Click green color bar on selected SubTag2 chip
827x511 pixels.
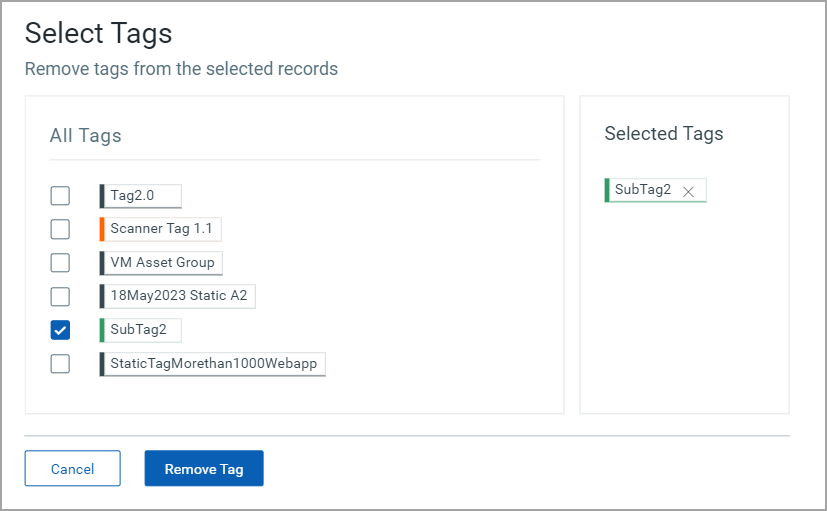coord(607,190)
